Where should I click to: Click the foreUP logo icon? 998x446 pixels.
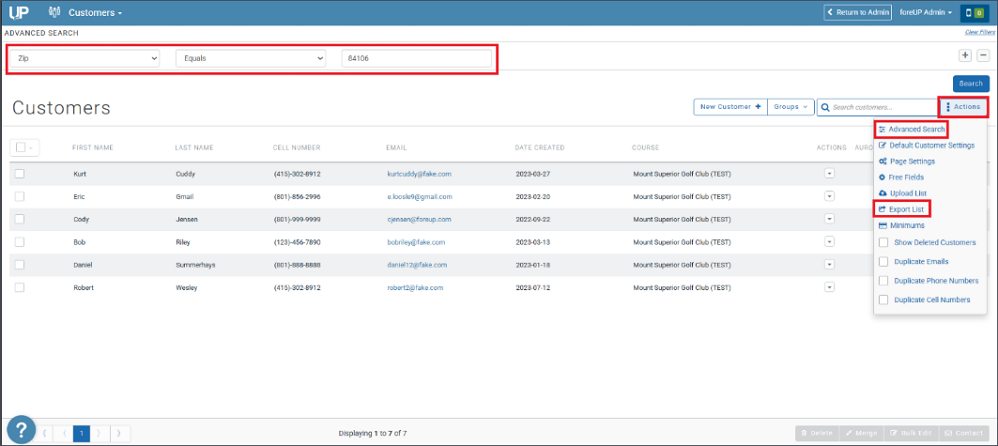tap(18, 12)
